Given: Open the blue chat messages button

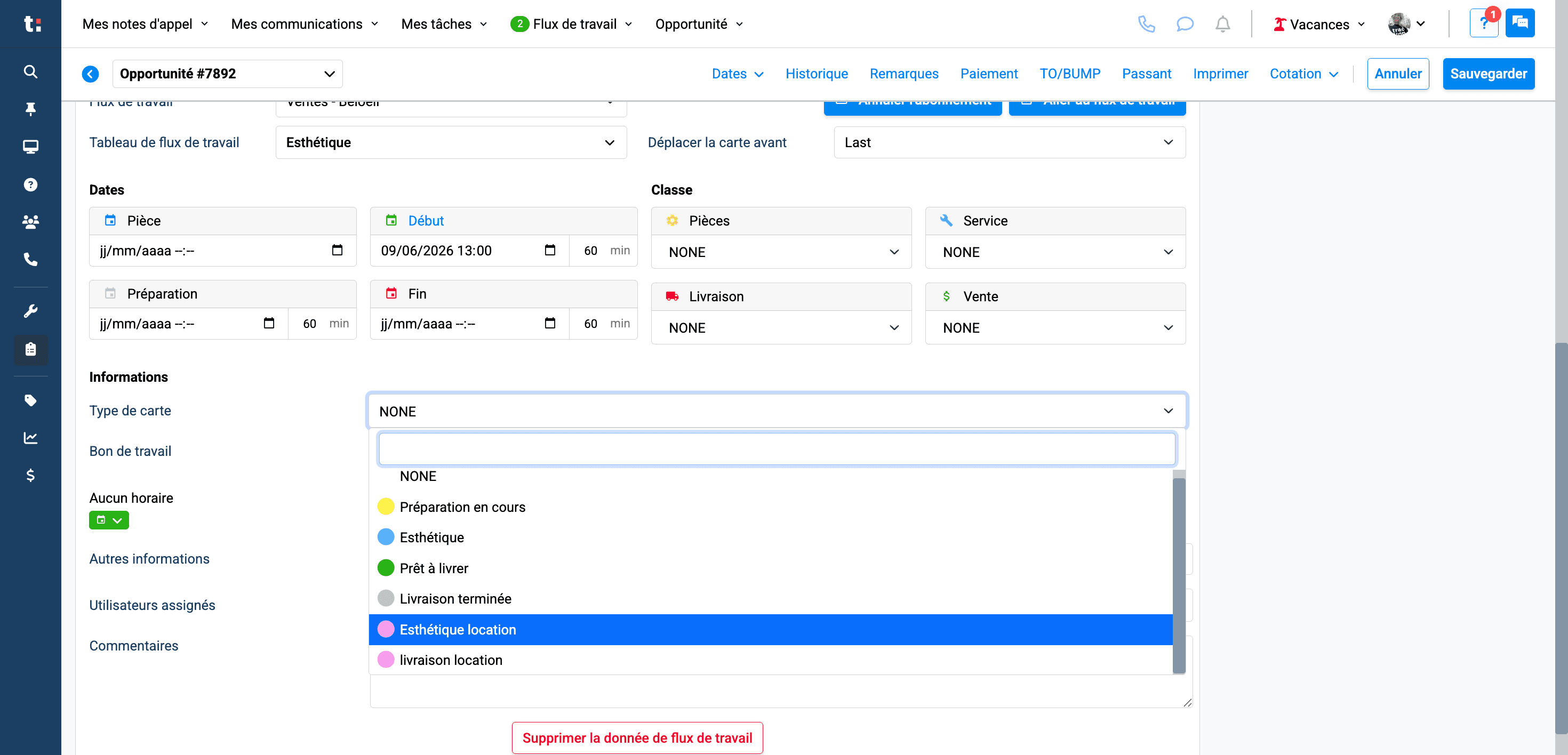Looking at the screenshot, I should coord(1520,23).
